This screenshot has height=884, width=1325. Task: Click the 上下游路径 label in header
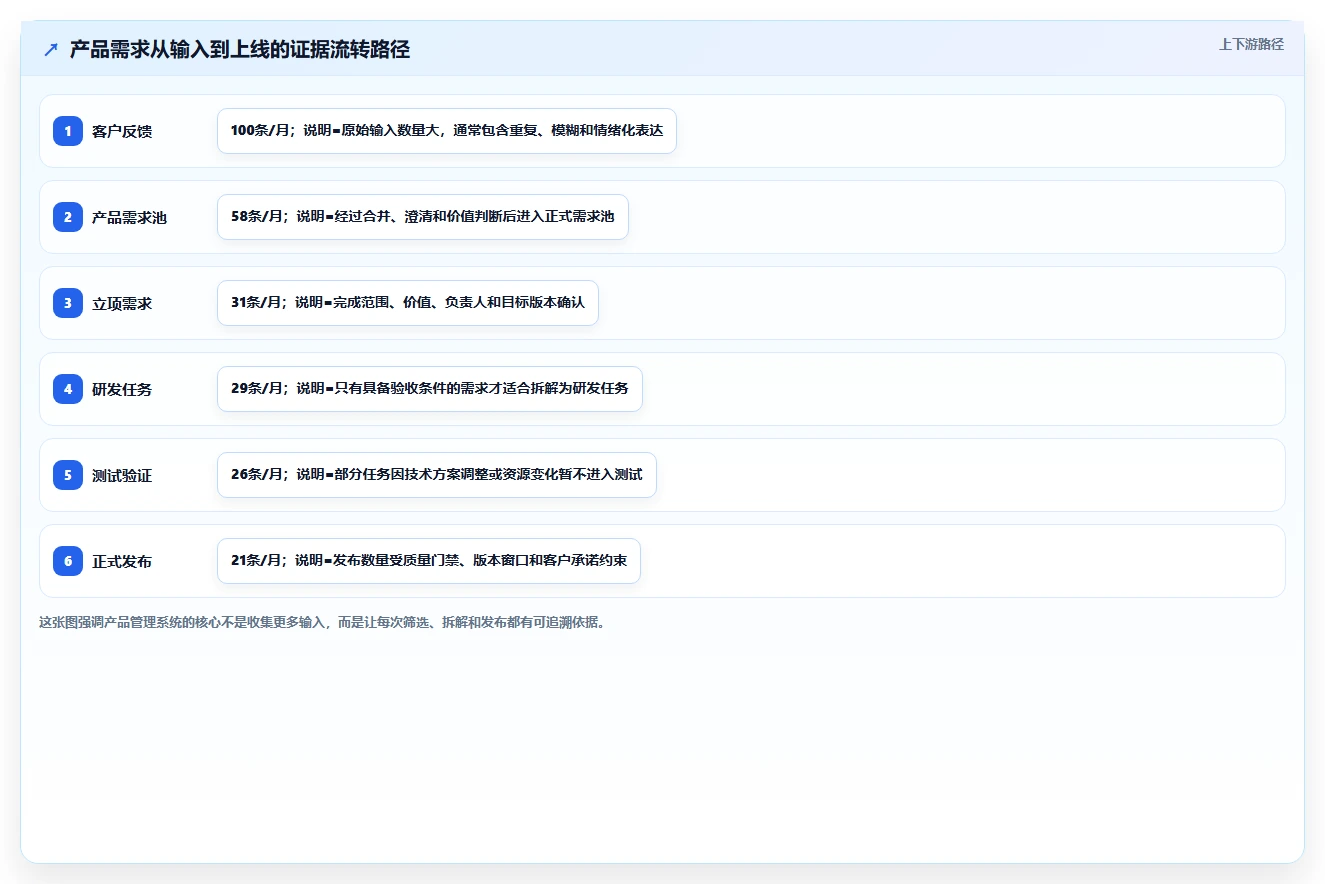tap(1251, 44)
